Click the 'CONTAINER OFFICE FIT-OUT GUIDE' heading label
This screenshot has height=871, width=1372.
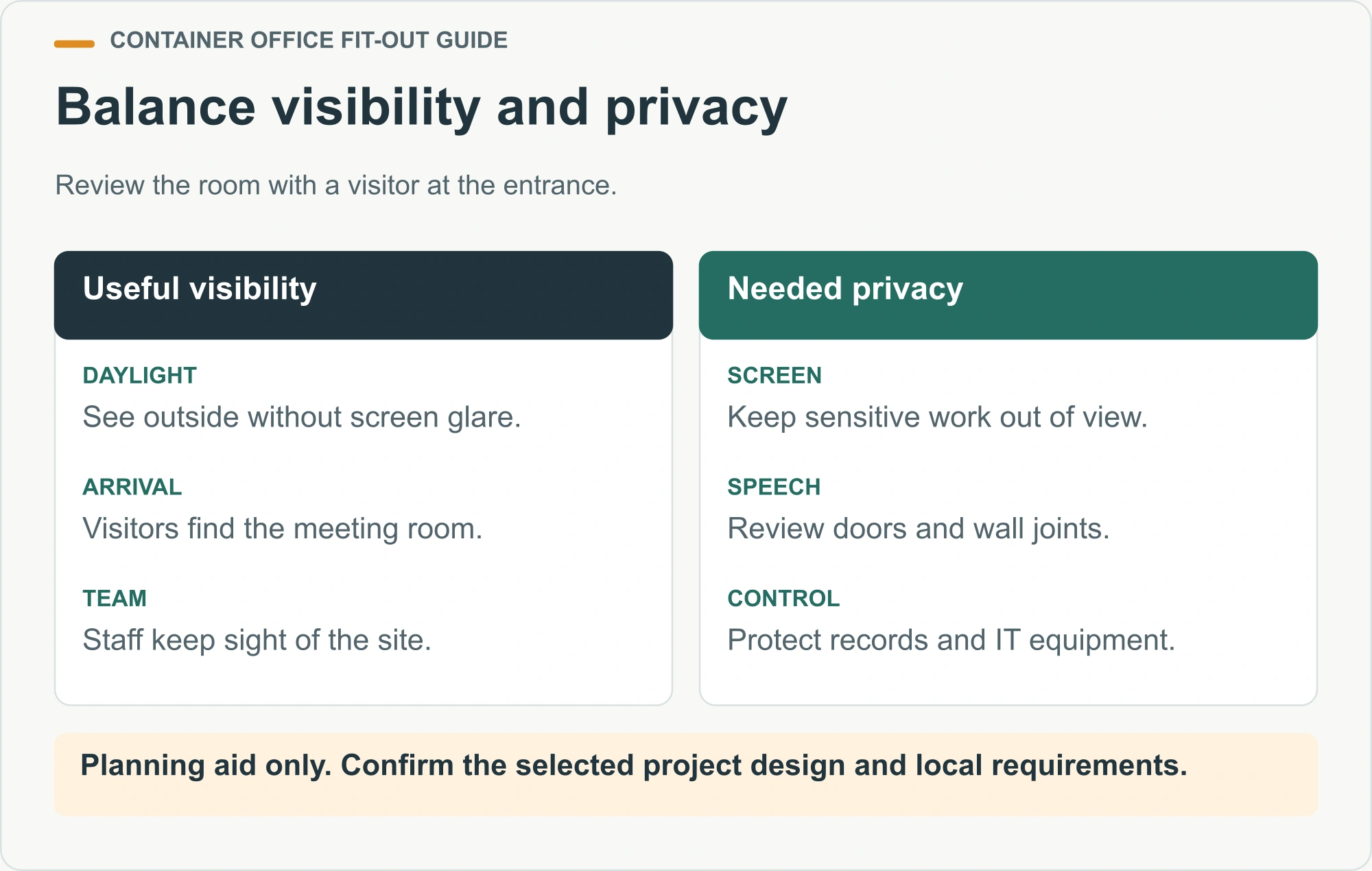click(309, 40)
